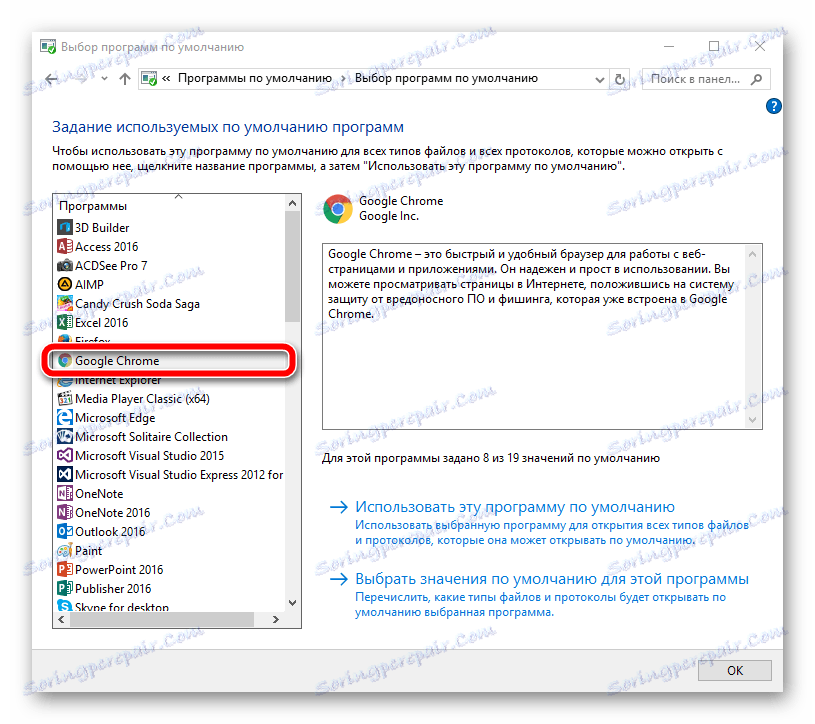Select Media Player Classic icon
815x724 pixels.
[64, 399]
